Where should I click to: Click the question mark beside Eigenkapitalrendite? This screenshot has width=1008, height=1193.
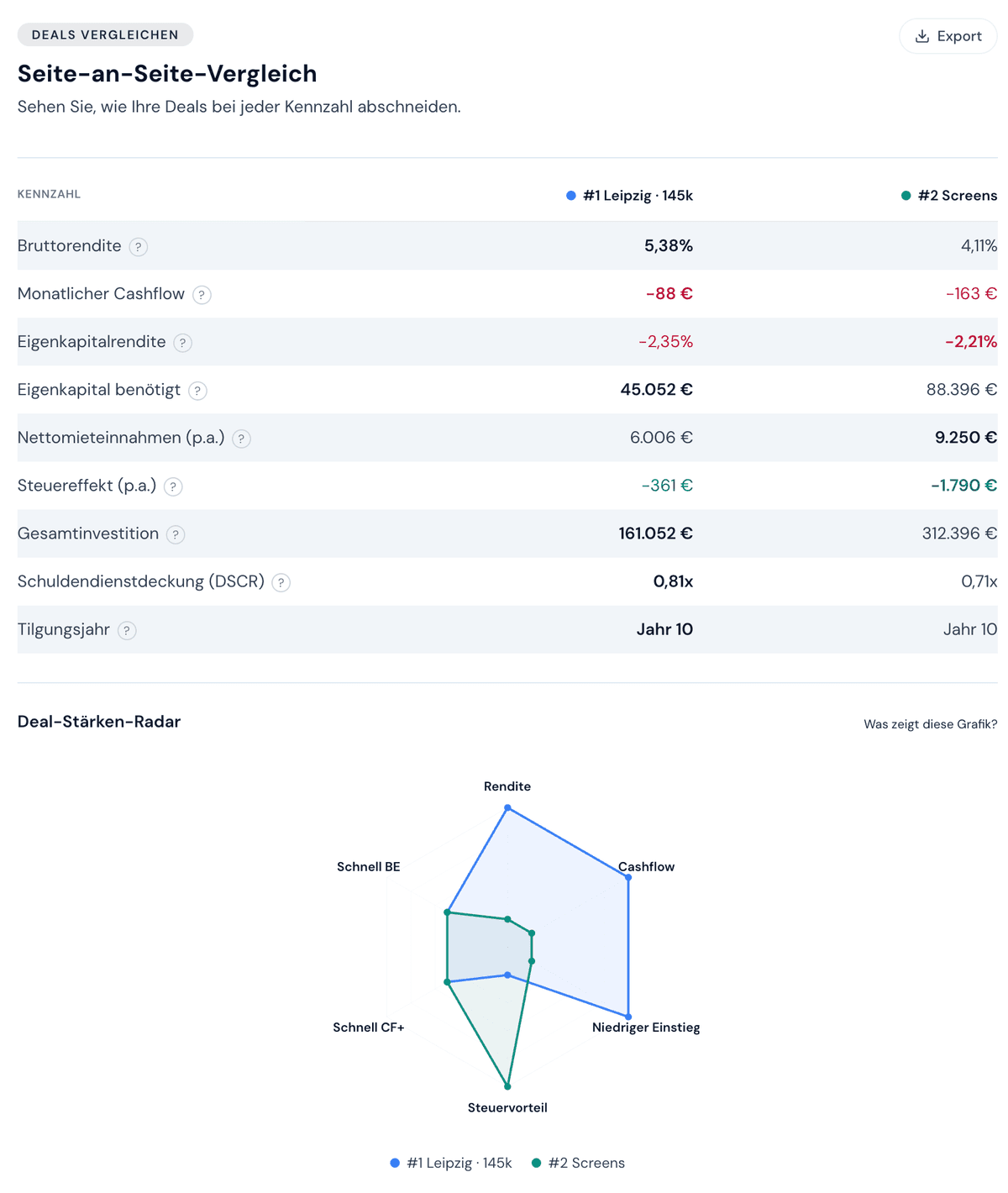point(182,343)
